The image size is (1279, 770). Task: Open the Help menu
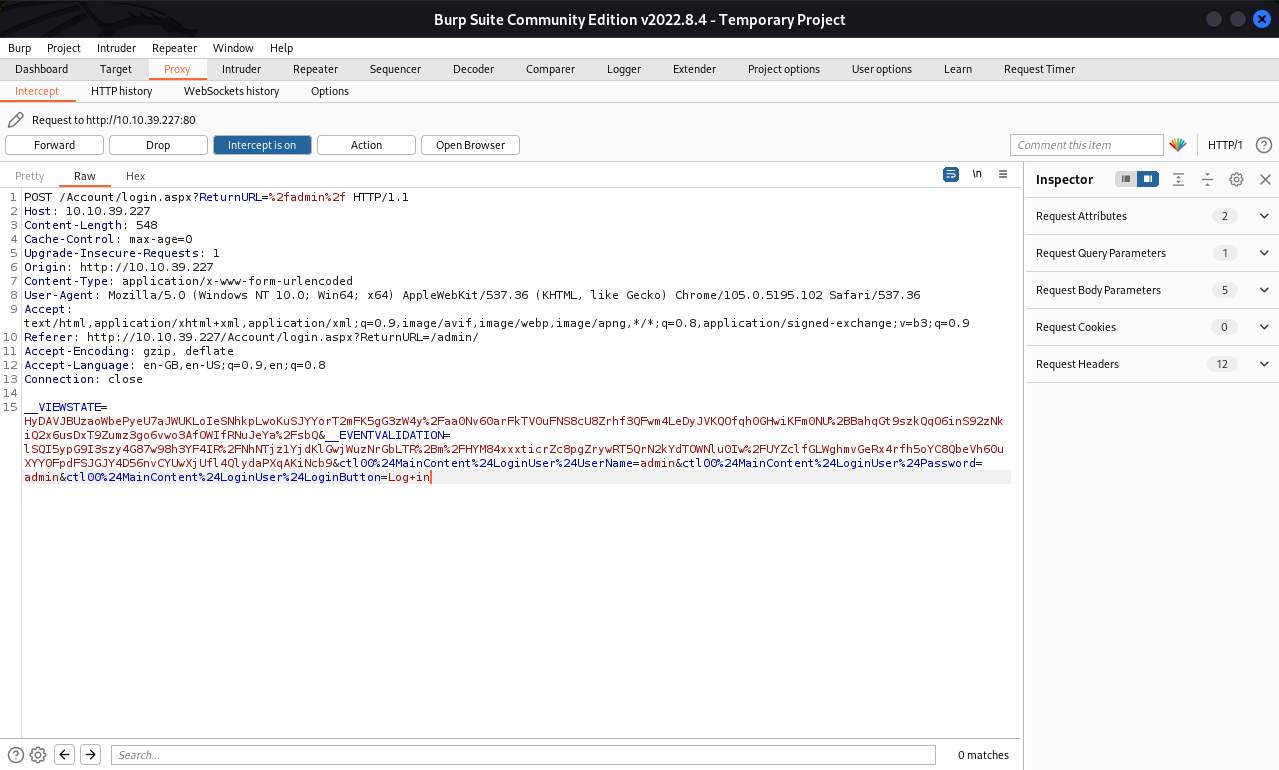[x=281, y=48]
